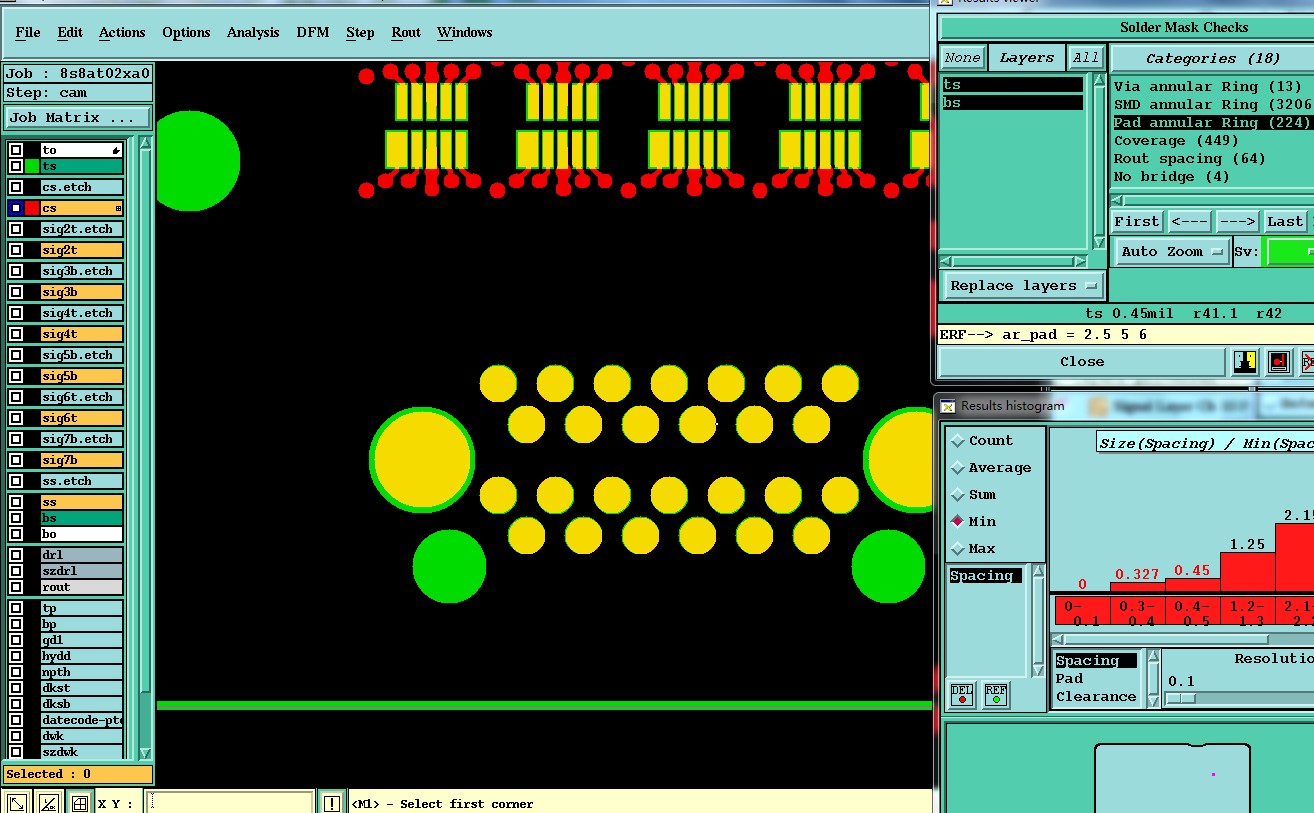Click the REF button in Results histogram
Image resolution: width=1314 pixels, height=813 pixels.
[996, 694]
